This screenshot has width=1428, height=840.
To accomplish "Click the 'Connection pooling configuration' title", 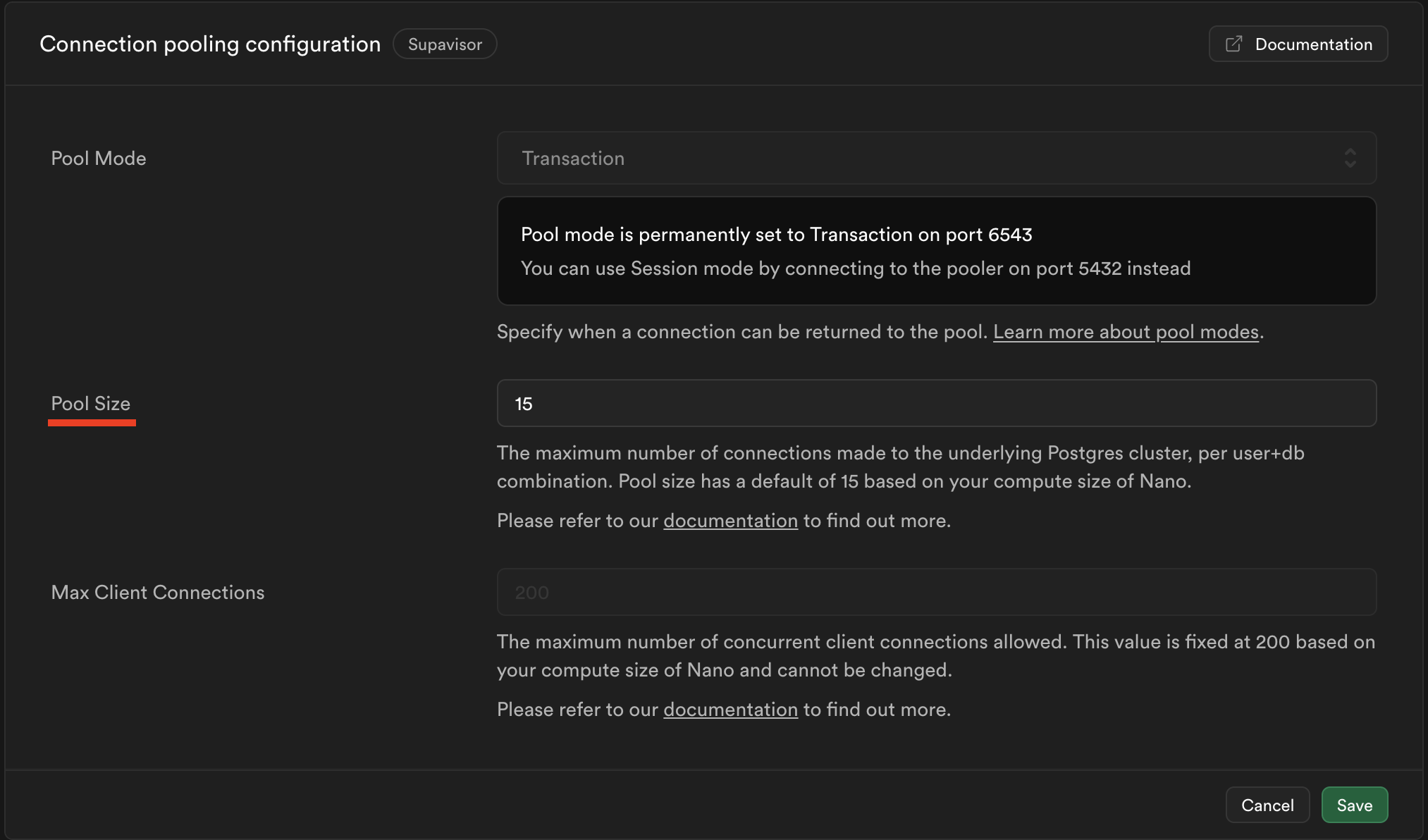I will tap(210, 44).
